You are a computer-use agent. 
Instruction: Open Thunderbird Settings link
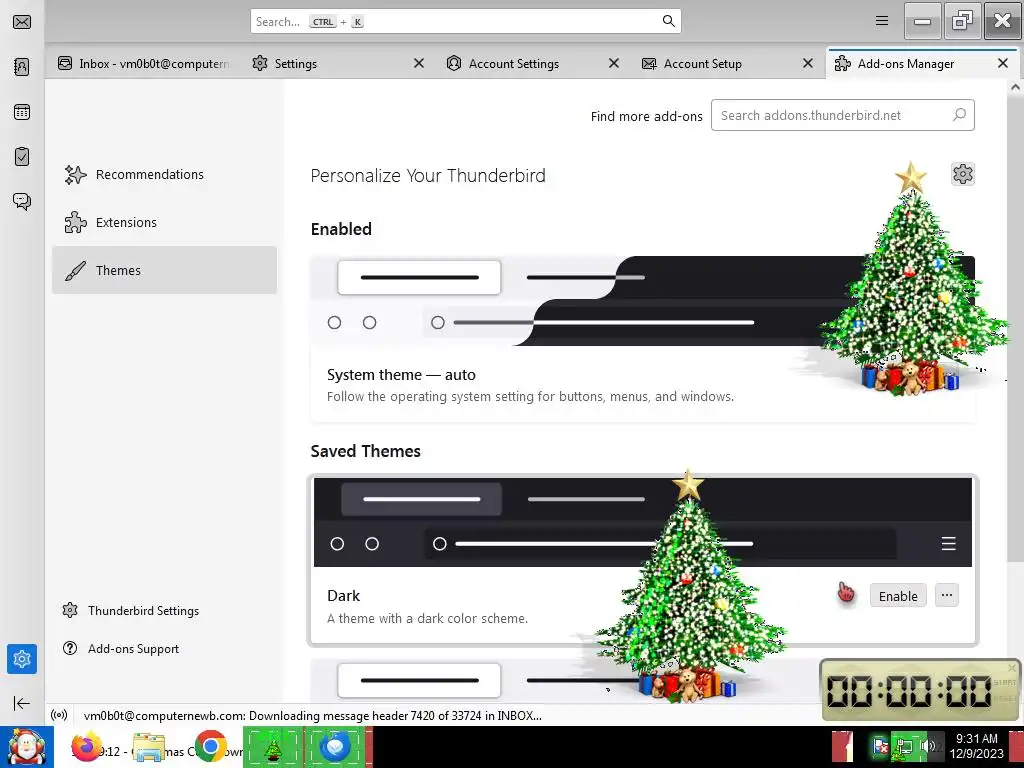coord(131,611)
